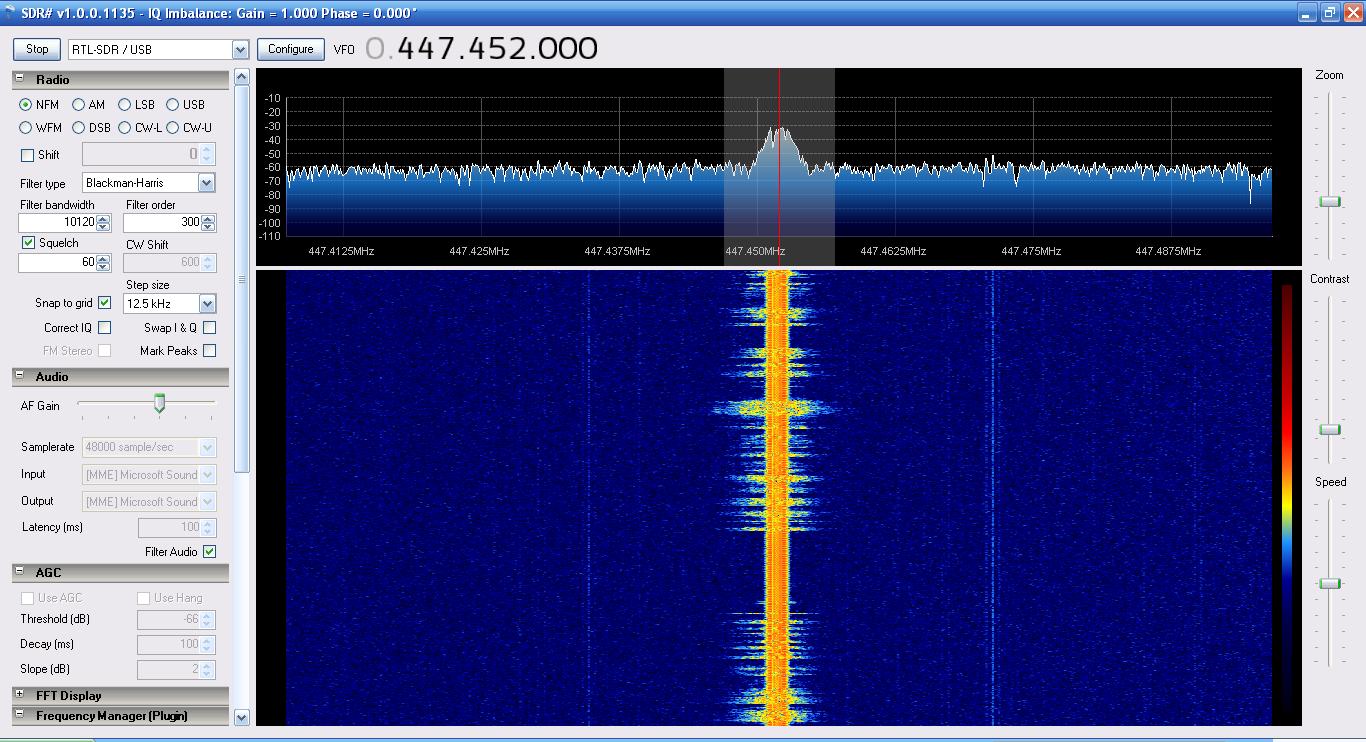Select AM demodulation mode

pyautogui.click(x=79, y=105)
